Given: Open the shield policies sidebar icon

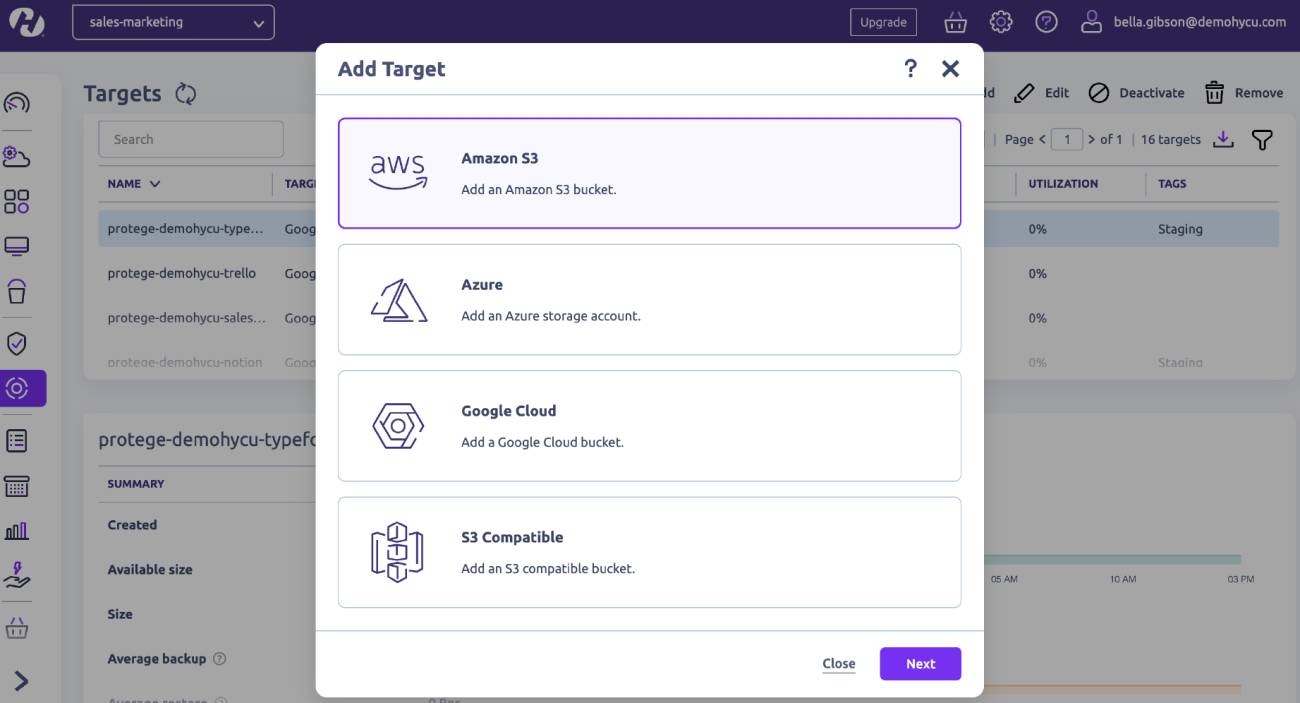Looking at the screenshot, I should pos(17,343).
